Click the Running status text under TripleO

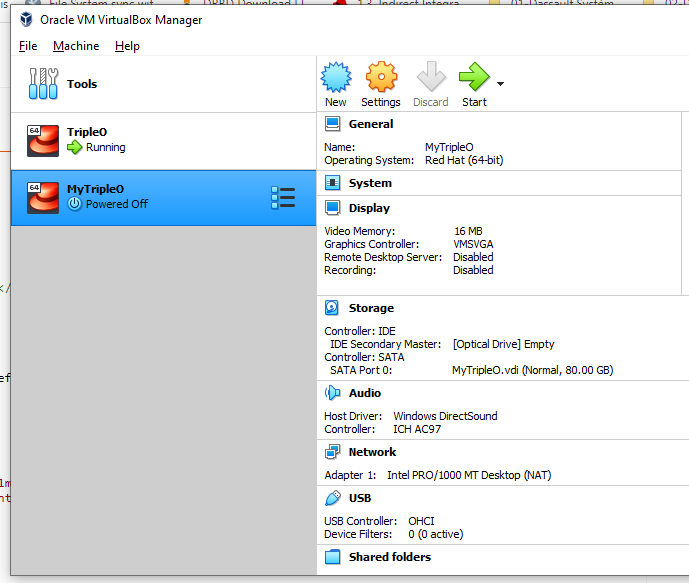point(105,147)
